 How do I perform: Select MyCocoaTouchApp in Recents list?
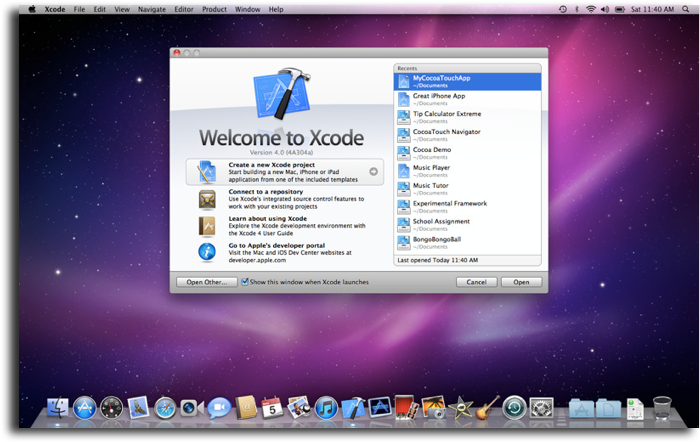pyautogui.click(x=468, y=81)
